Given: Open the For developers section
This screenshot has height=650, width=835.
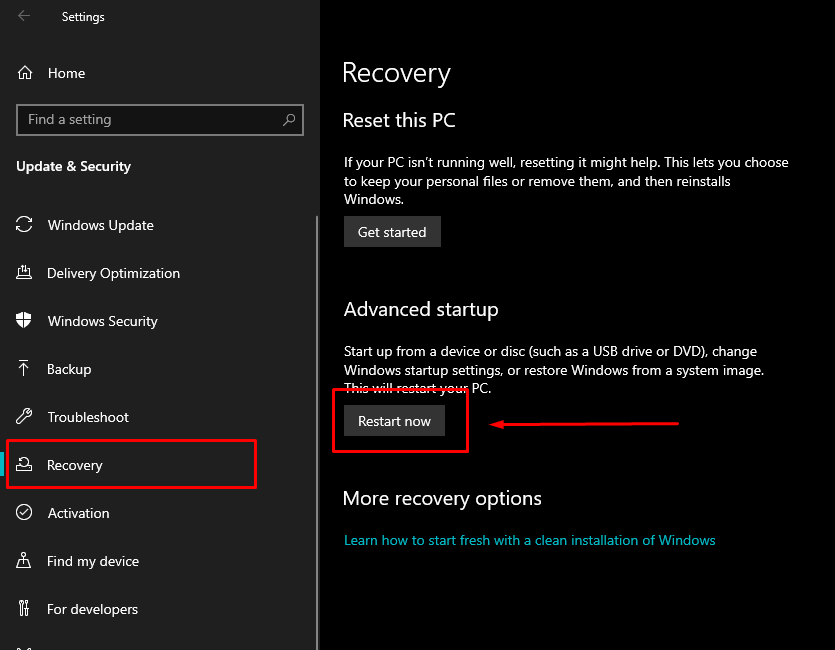Looking at the screenshot, I should (x=93, y=609).
